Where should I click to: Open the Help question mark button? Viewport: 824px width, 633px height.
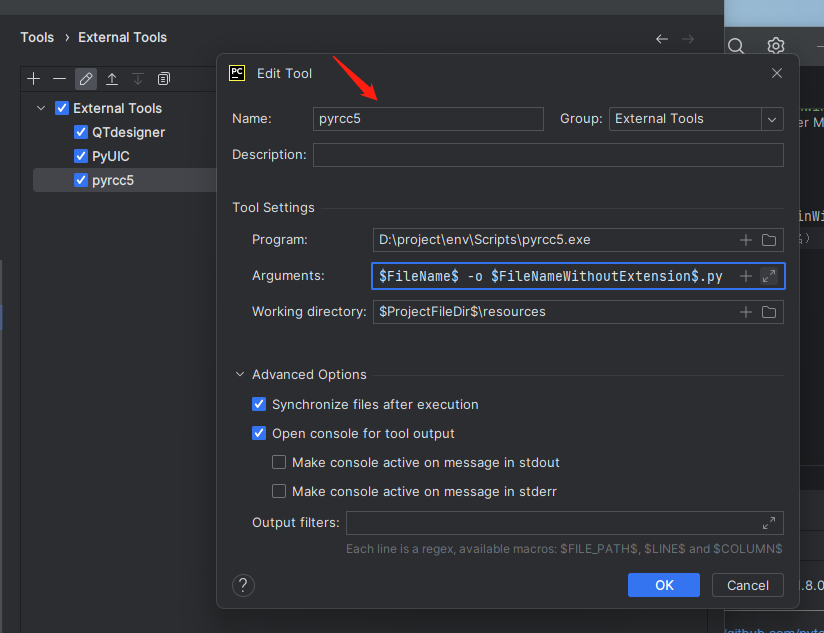tap(243, 585)
